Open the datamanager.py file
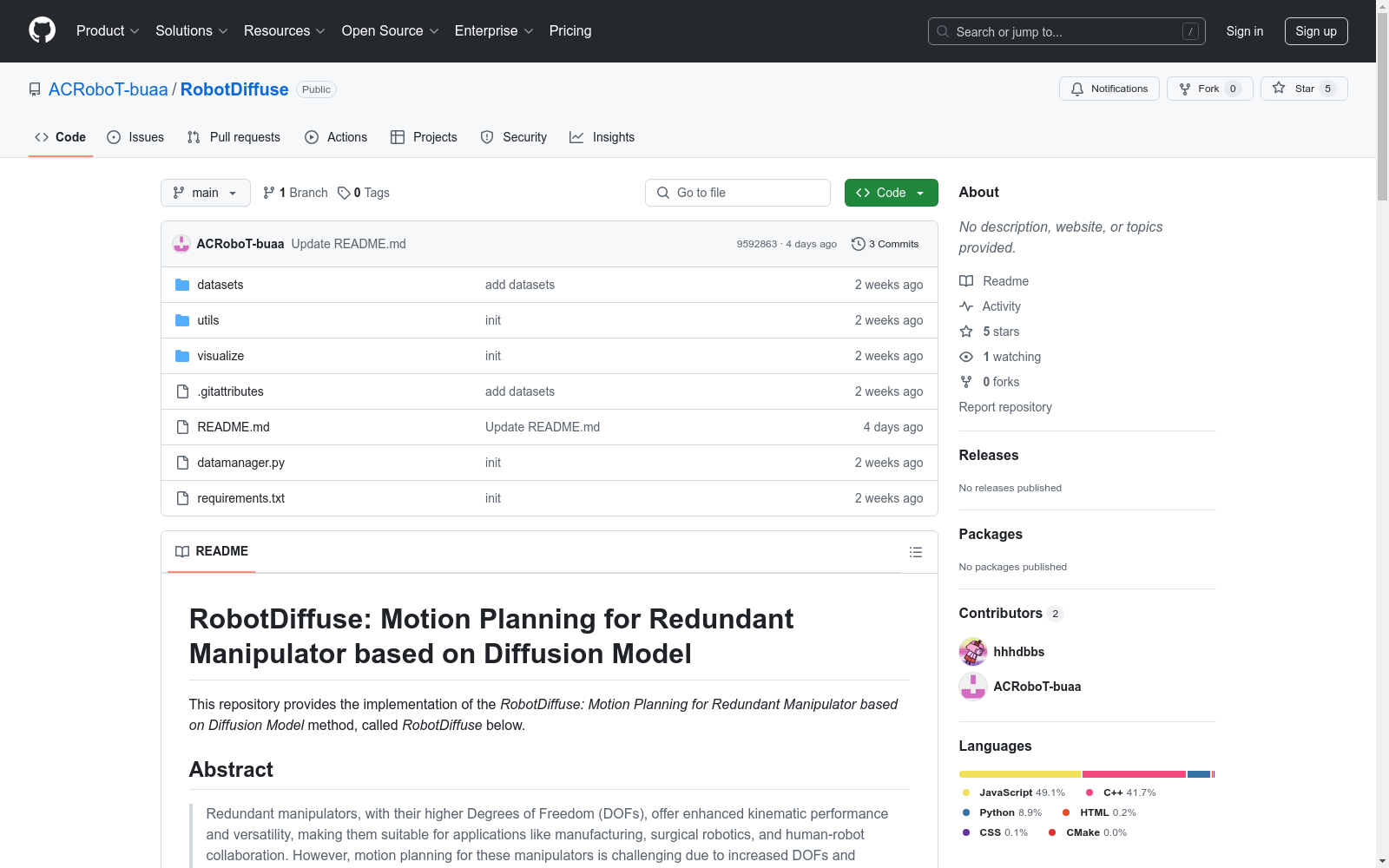The height and width of the screenshot is (868, 1389). (x=241, y=463)
